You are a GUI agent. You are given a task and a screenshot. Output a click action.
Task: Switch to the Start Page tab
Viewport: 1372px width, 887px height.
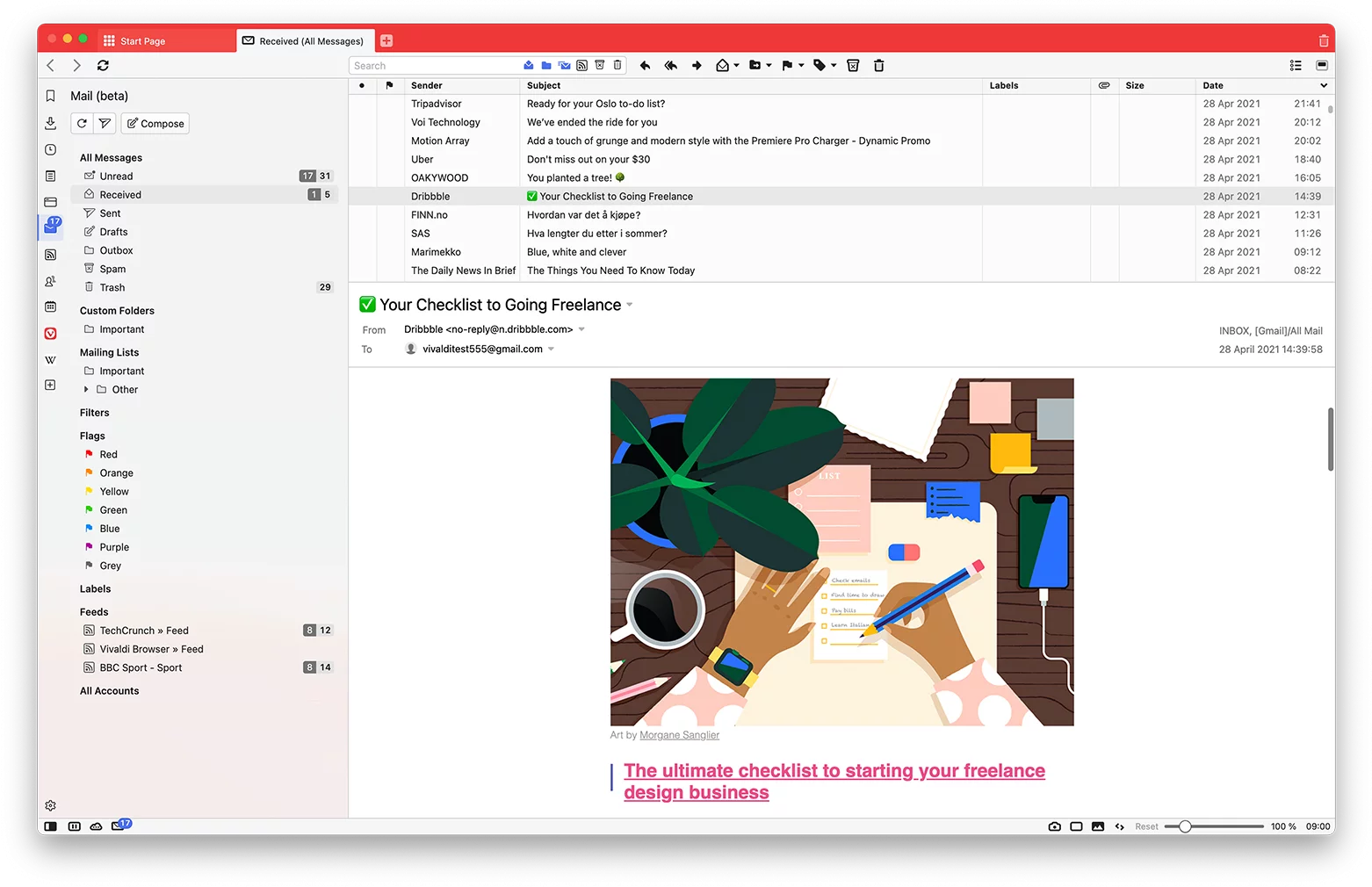tap(143, 41)
